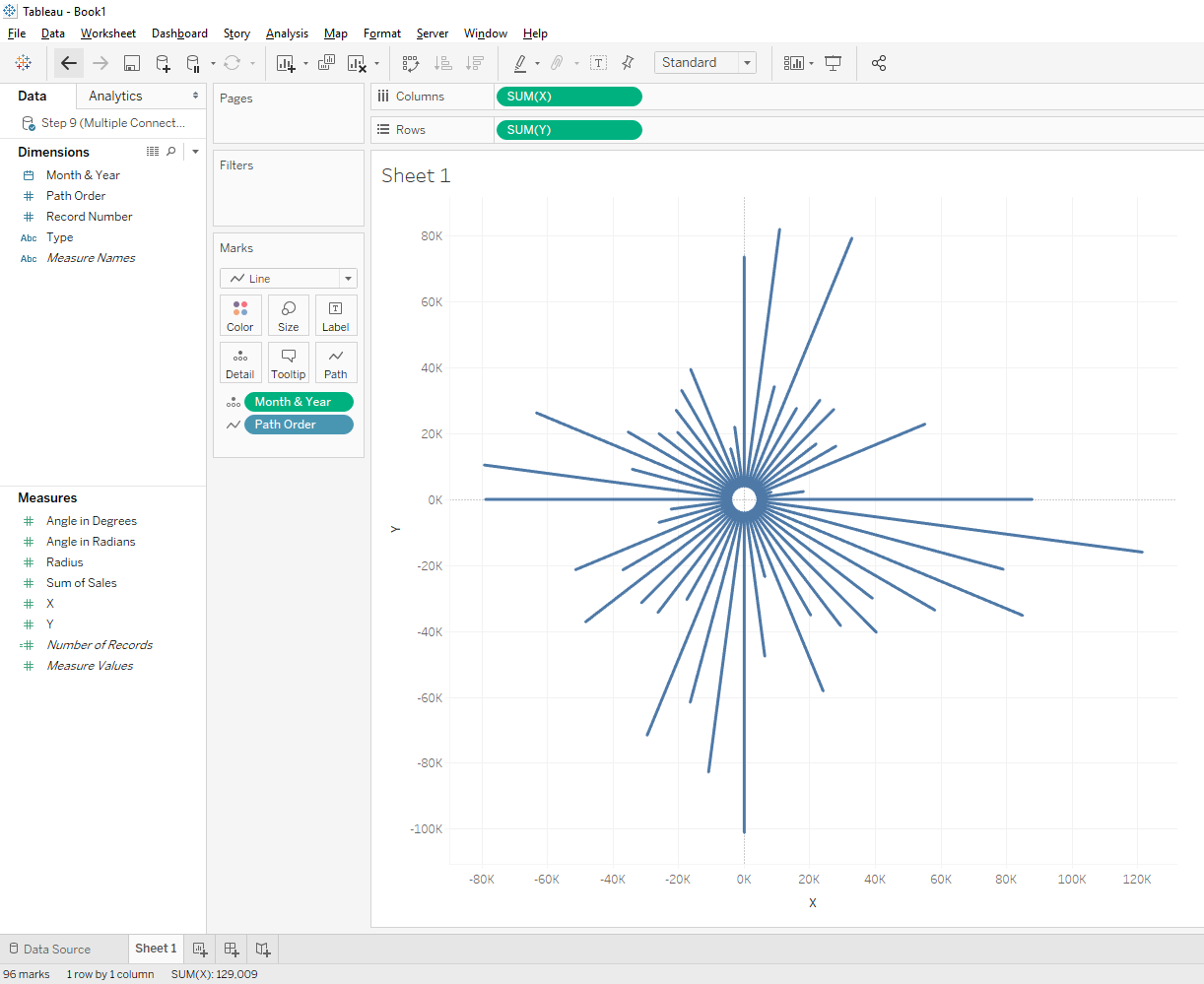Click the Undo back arrow in toolbar
This screenshot has height=984, width=1204.
(68, 63)
